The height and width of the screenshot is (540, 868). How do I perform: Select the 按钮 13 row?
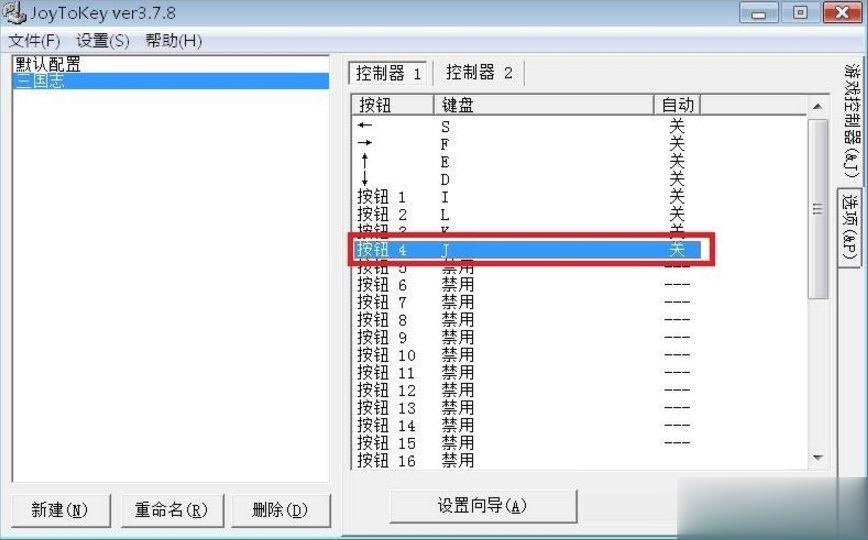(x=527, y=408)
